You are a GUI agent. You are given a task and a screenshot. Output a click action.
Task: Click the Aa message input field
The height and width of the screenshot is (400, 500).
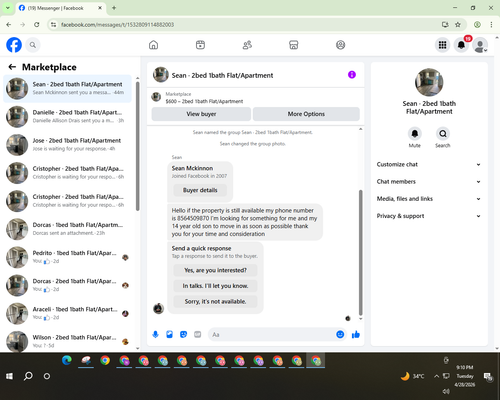click(272, 334)
